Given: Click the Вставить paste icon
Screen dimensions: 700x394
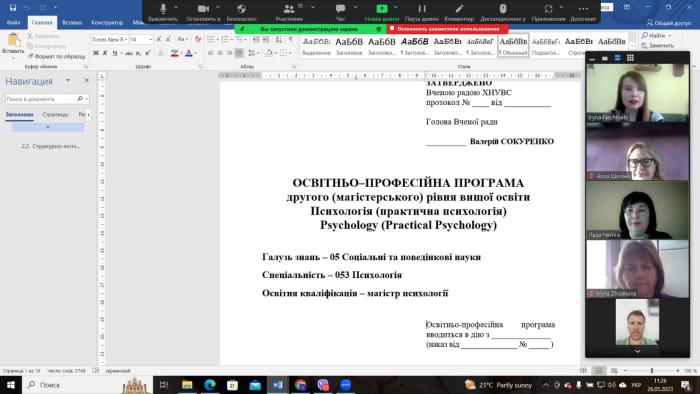Looking at the screenshot, I should pos(13,40).
